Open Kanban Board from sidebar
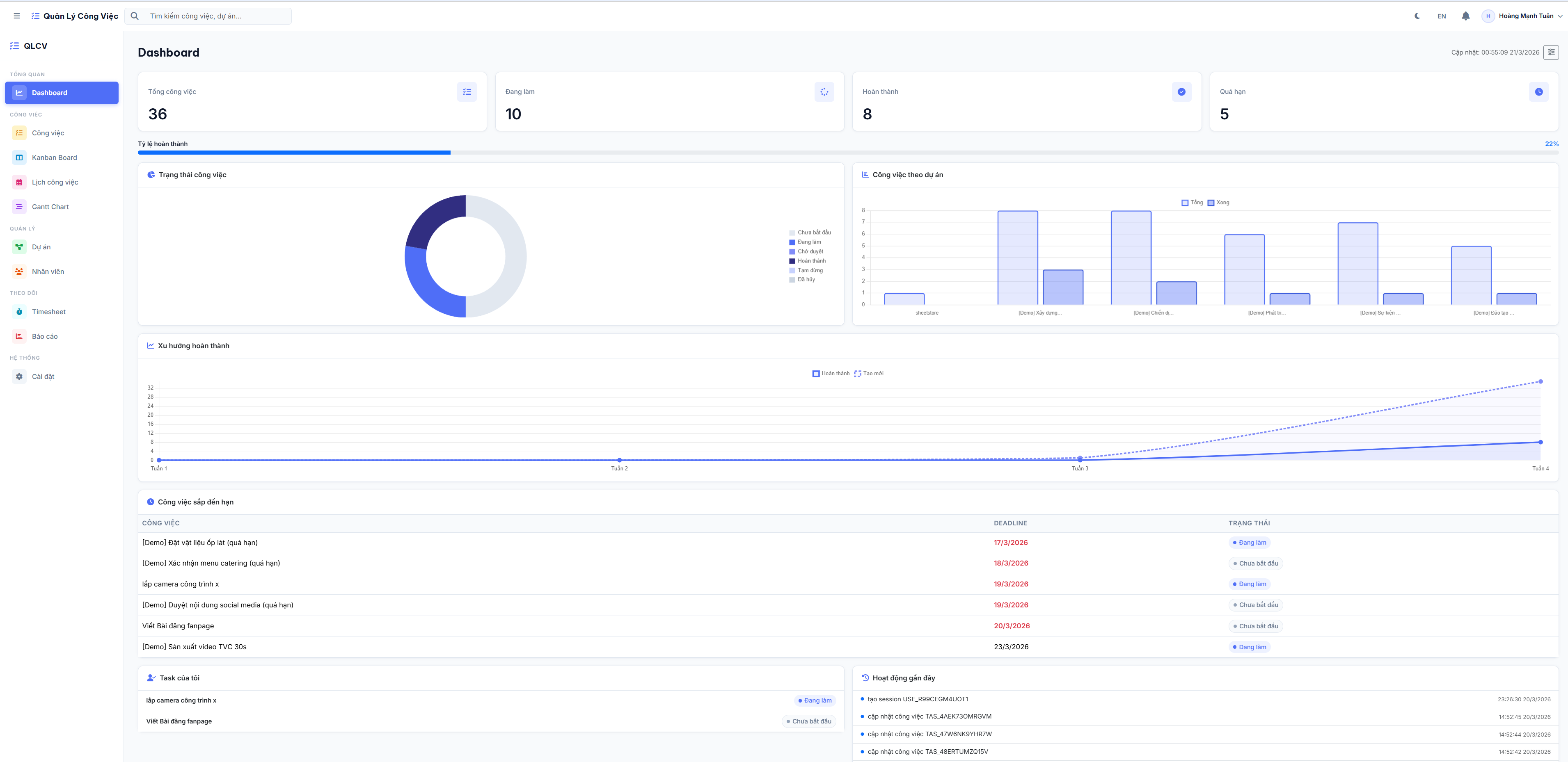 point(54,157)
